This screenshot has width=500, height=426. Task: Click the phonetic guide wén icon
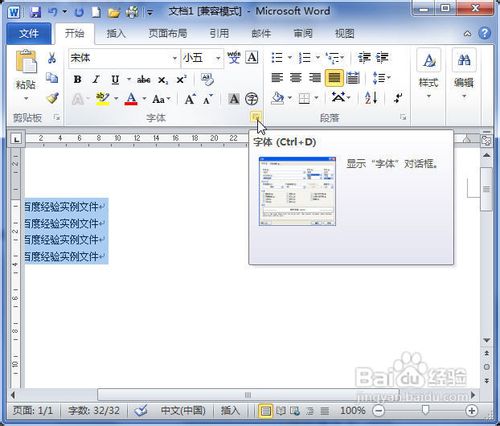[x=234, y=58]
